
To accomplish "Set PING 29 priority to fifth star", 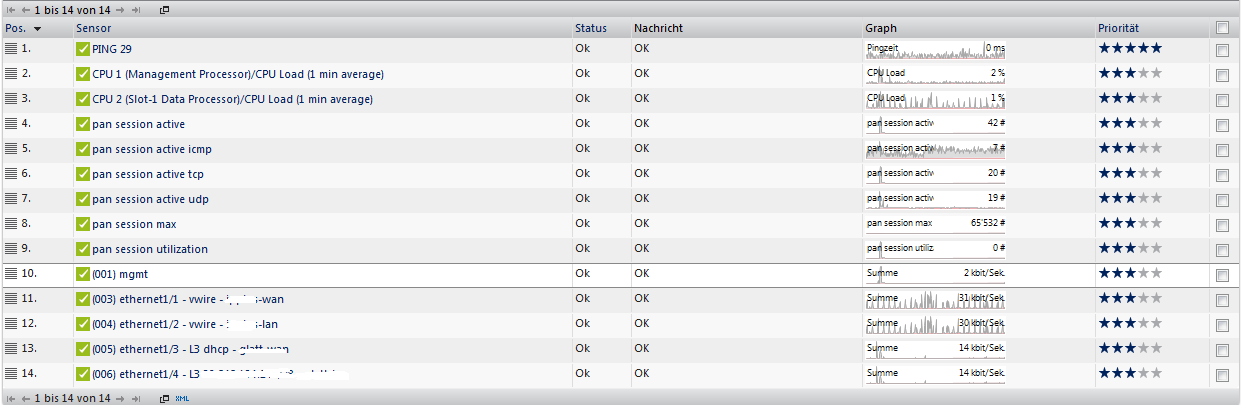I will [1156, 48].
